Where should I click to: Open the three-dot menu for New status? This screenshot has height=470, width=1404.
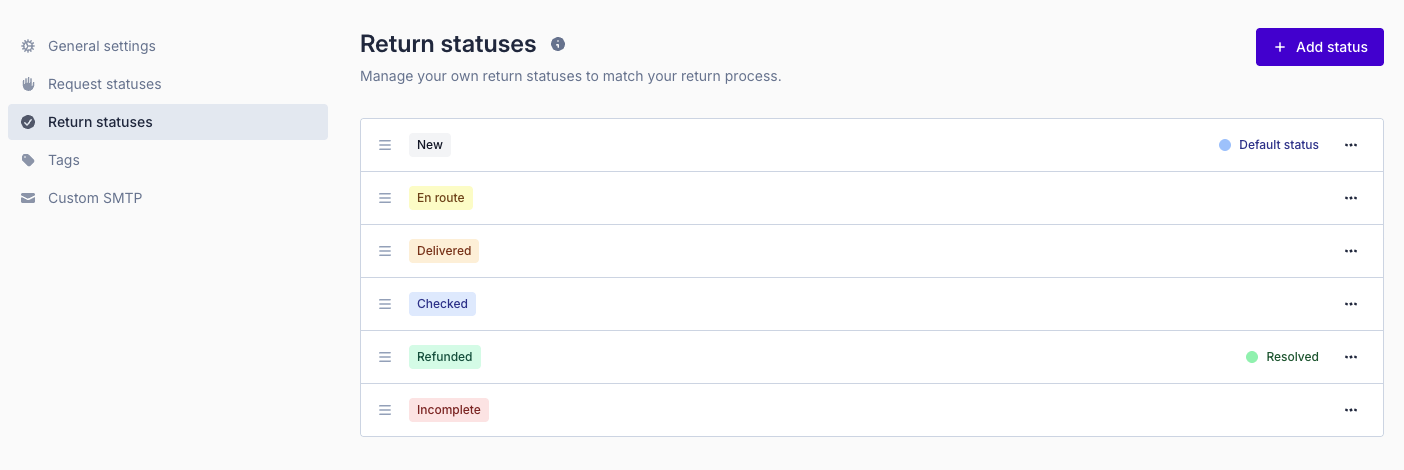click(x=1351, y=145)
